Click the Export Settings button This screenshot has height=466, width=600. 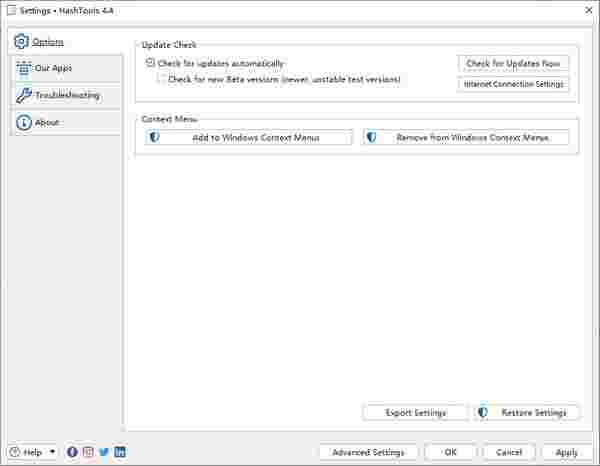(415, 412)
